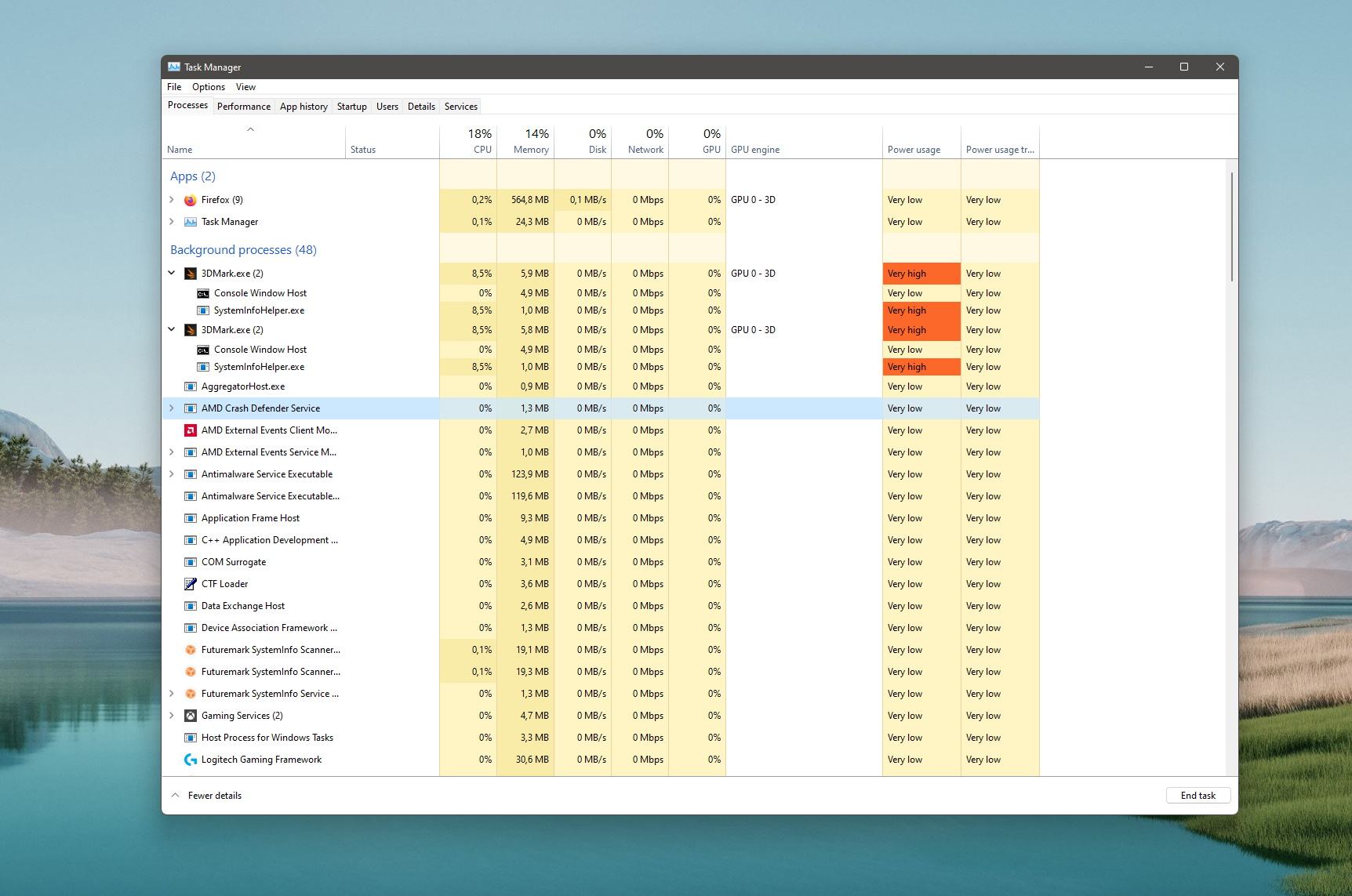Sort by the Disk column header

pos(583,142)
